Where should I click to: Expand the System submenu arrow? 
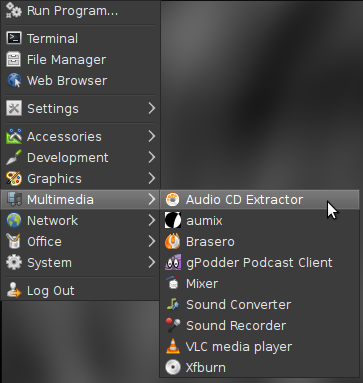coord(152,262)
